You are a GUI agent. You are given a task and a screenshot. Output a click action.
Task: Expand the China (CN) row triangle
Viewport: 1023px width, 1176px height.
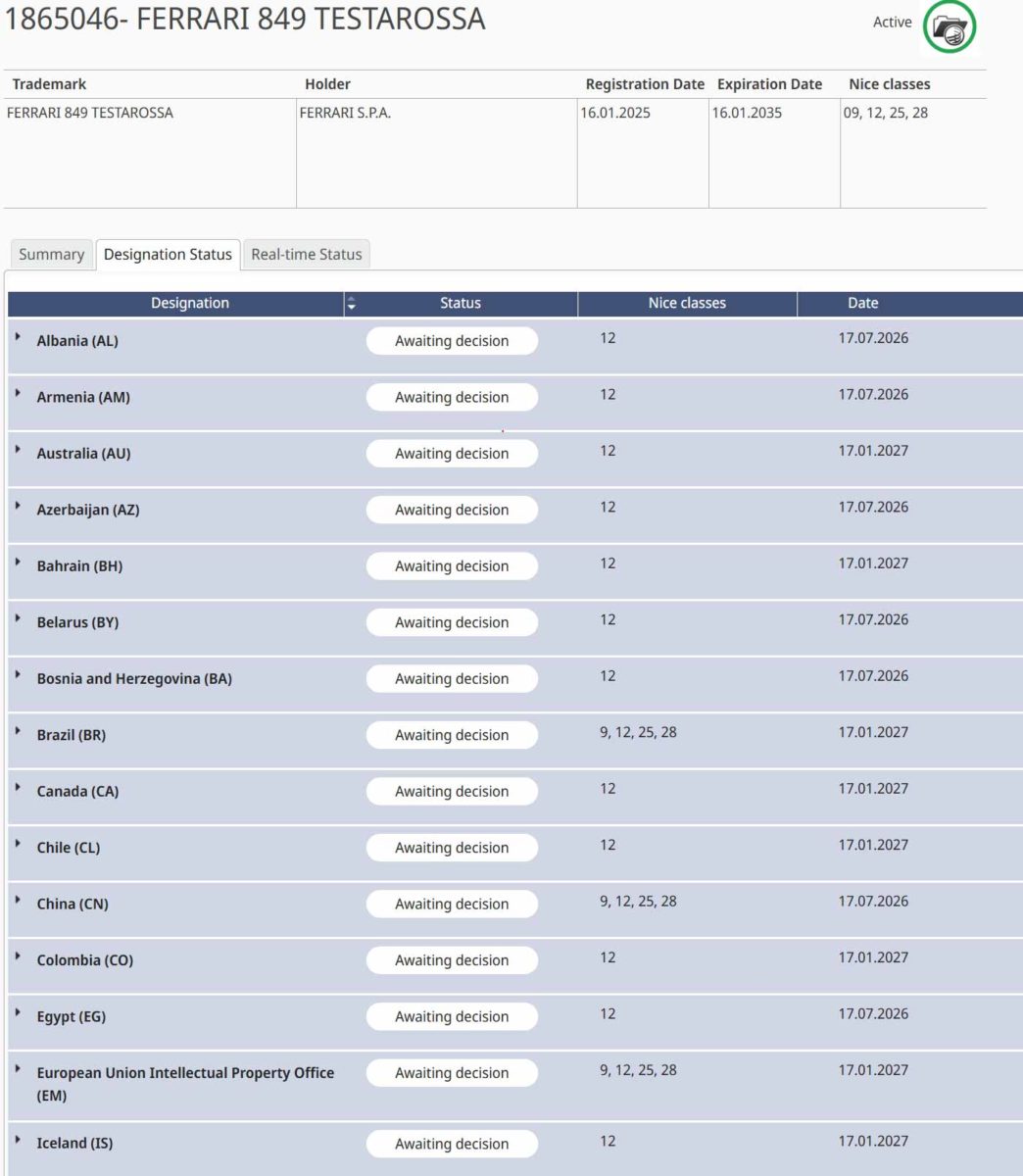18,900
